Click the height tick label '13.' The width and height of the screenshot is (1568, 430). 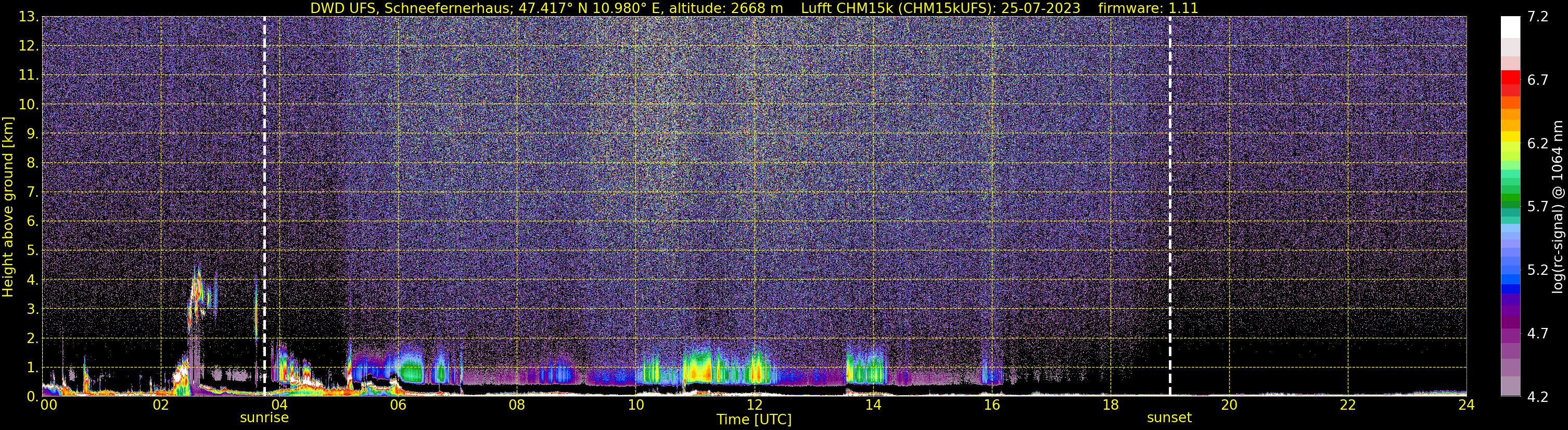click(29, 17)
